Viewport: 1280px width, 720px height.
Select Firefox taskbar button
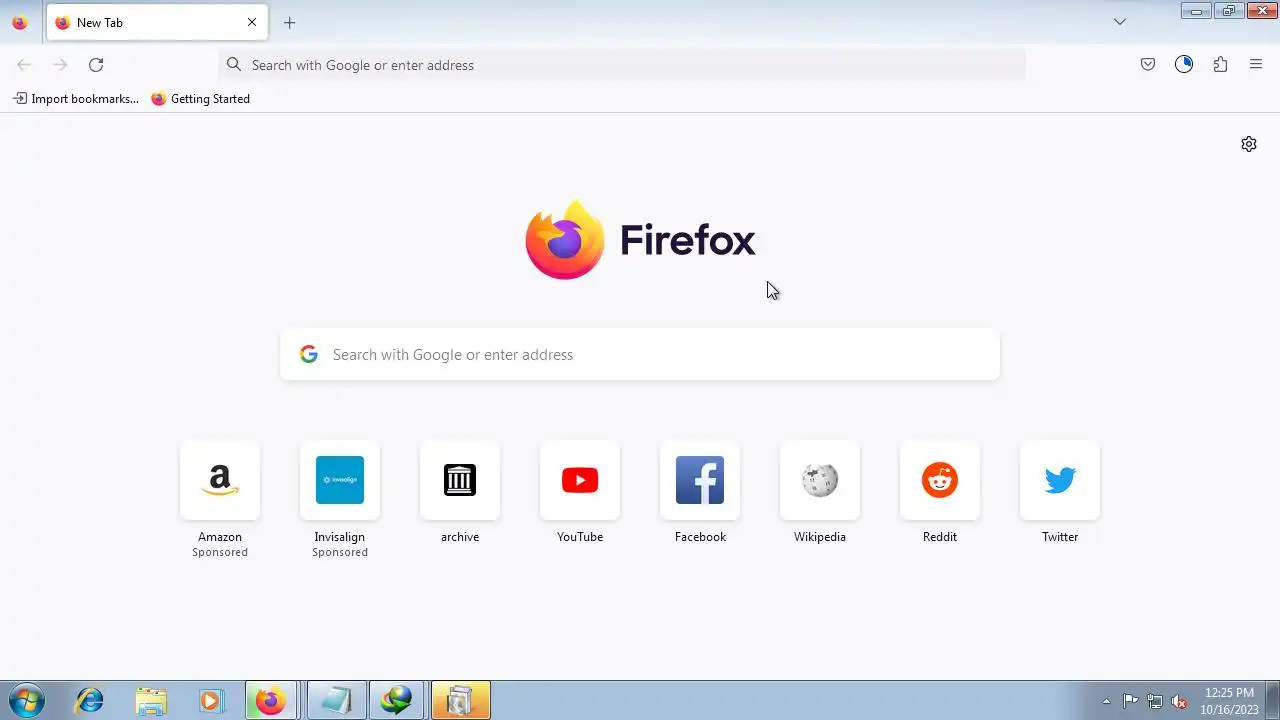point(271,701)
